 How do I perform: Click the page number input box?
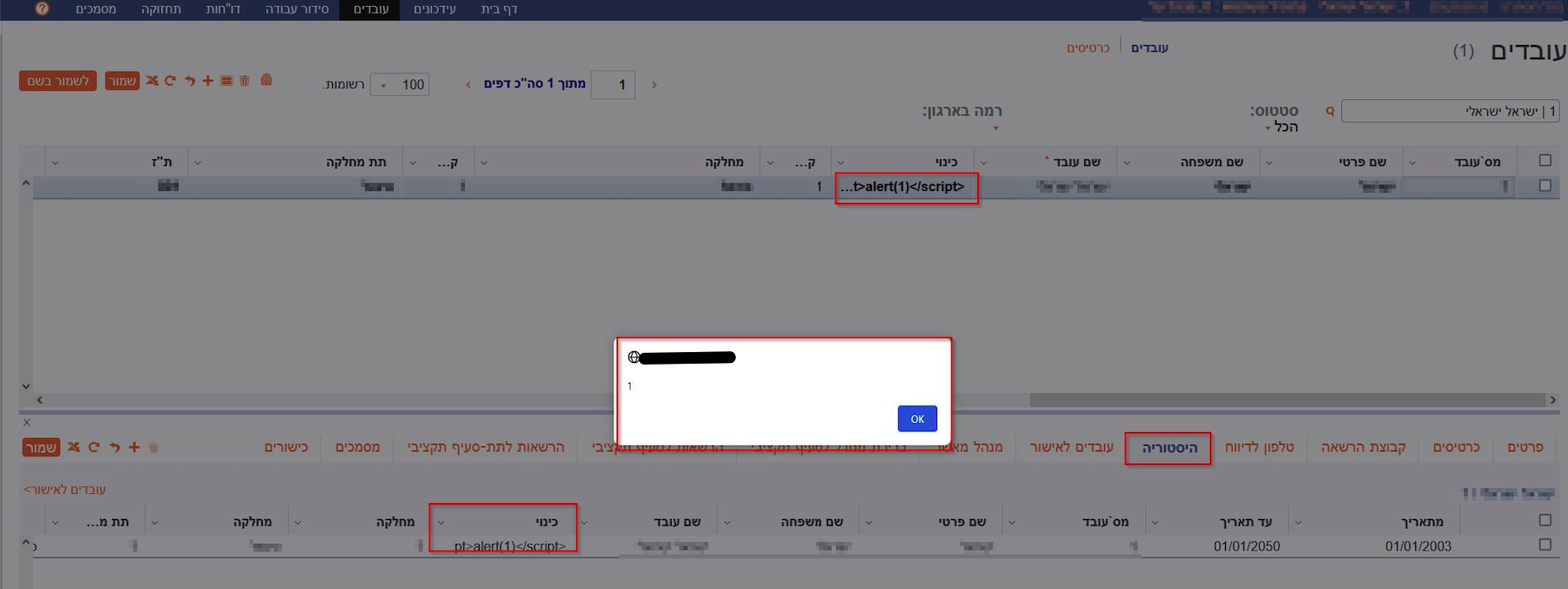click(x=613, y=84)
